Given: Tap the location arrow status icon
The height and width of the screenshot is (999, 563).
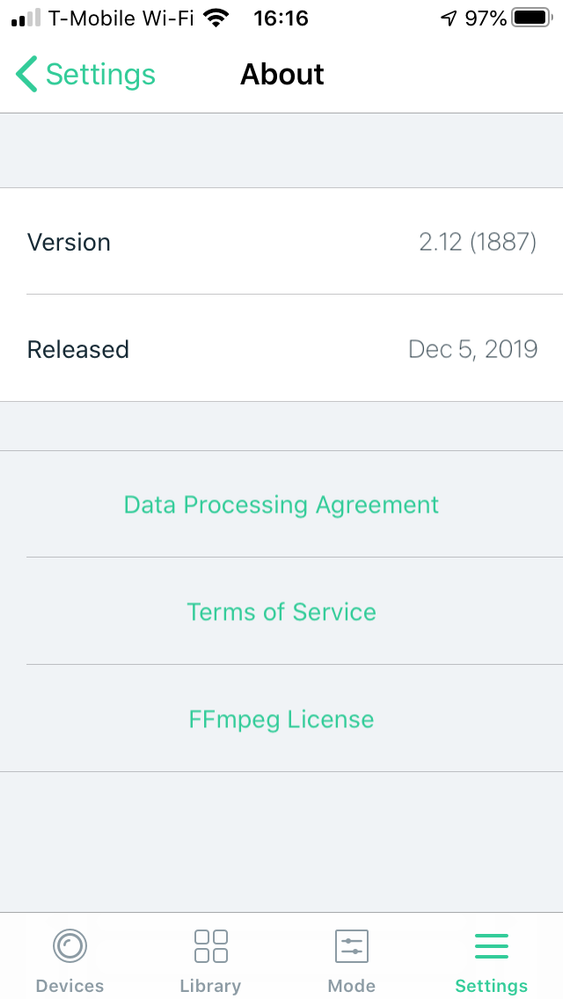Looking at the screenshot, I should coord(449,18).
